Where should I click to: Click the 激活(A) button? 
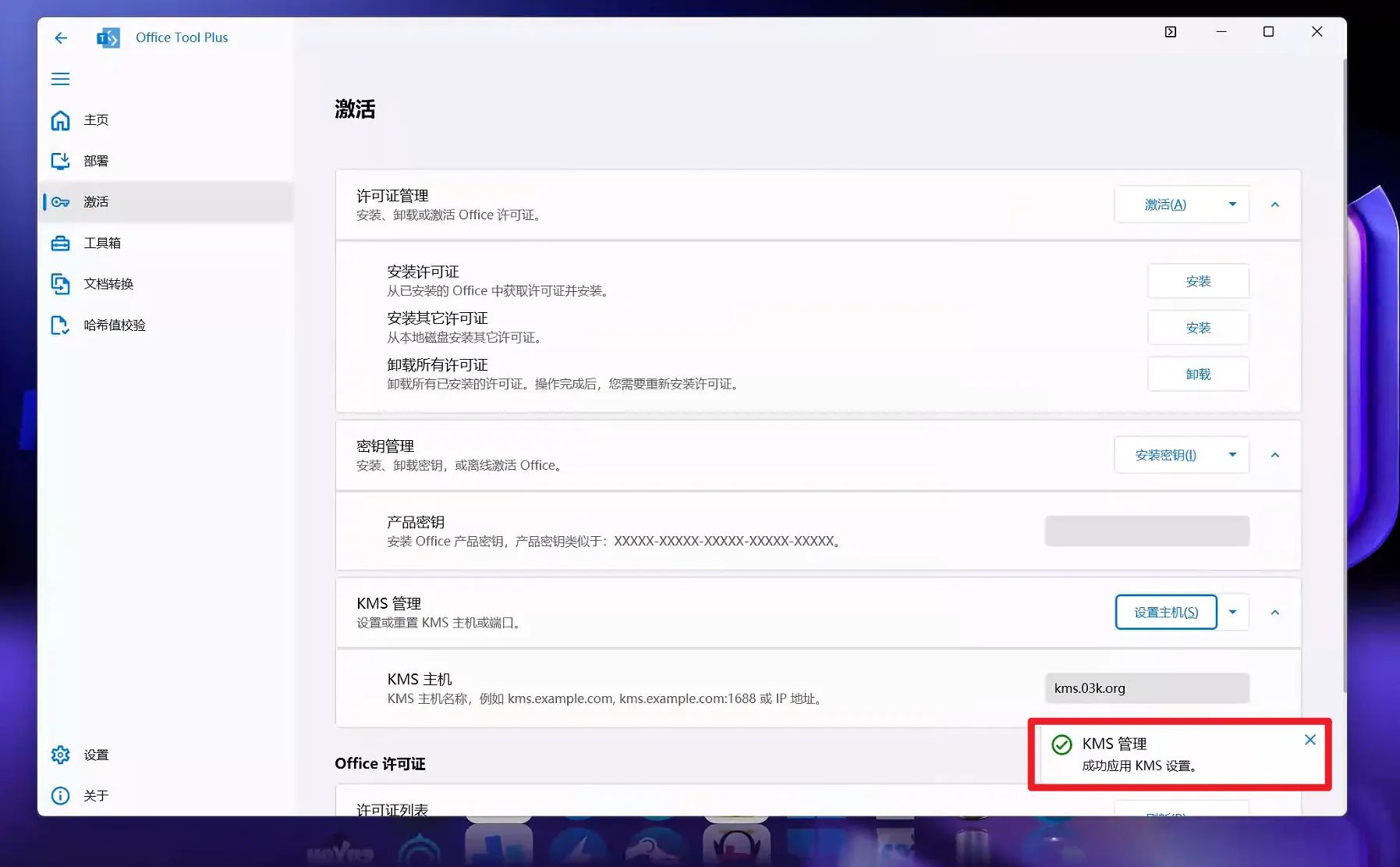1165,204
